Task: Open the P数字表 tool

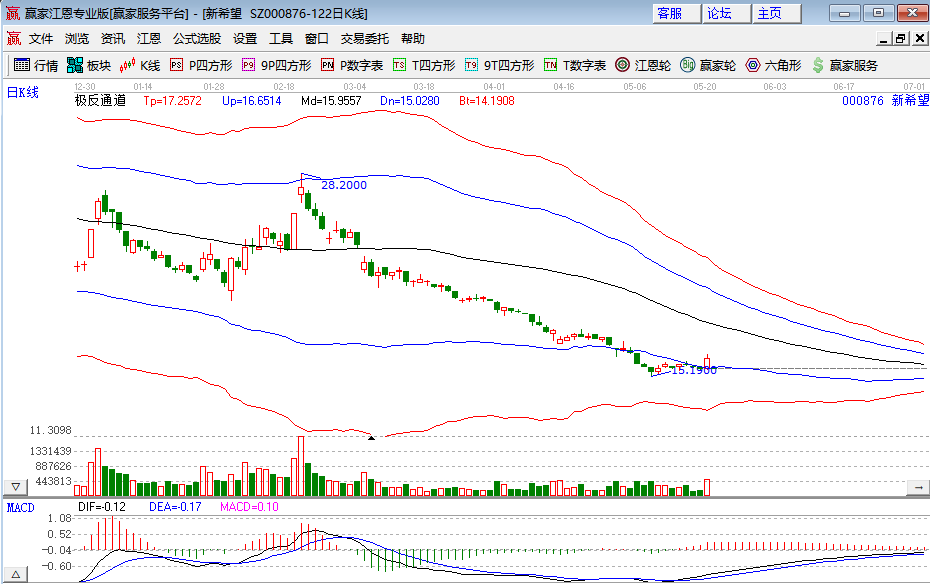Action: (x=352, y=65)
